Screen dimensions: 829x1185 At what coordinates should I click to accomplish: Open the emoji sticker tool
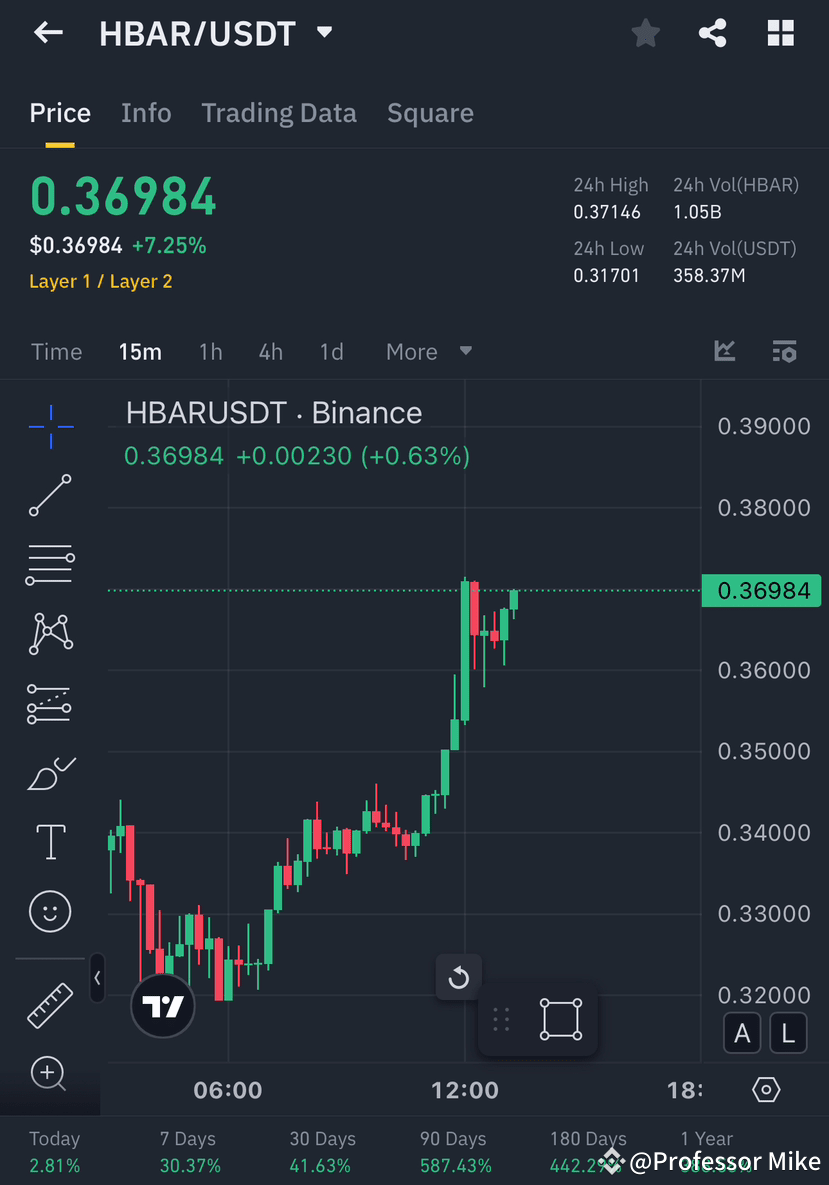tap(50, 911)
